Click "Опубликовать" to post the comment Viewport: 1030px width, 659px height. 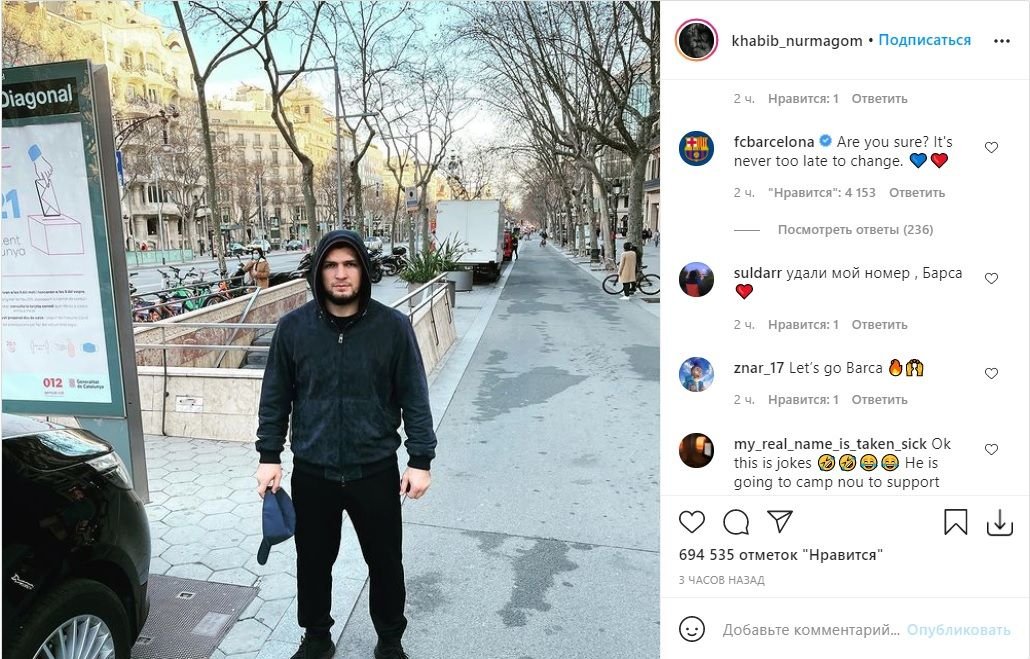coord(958,630)
